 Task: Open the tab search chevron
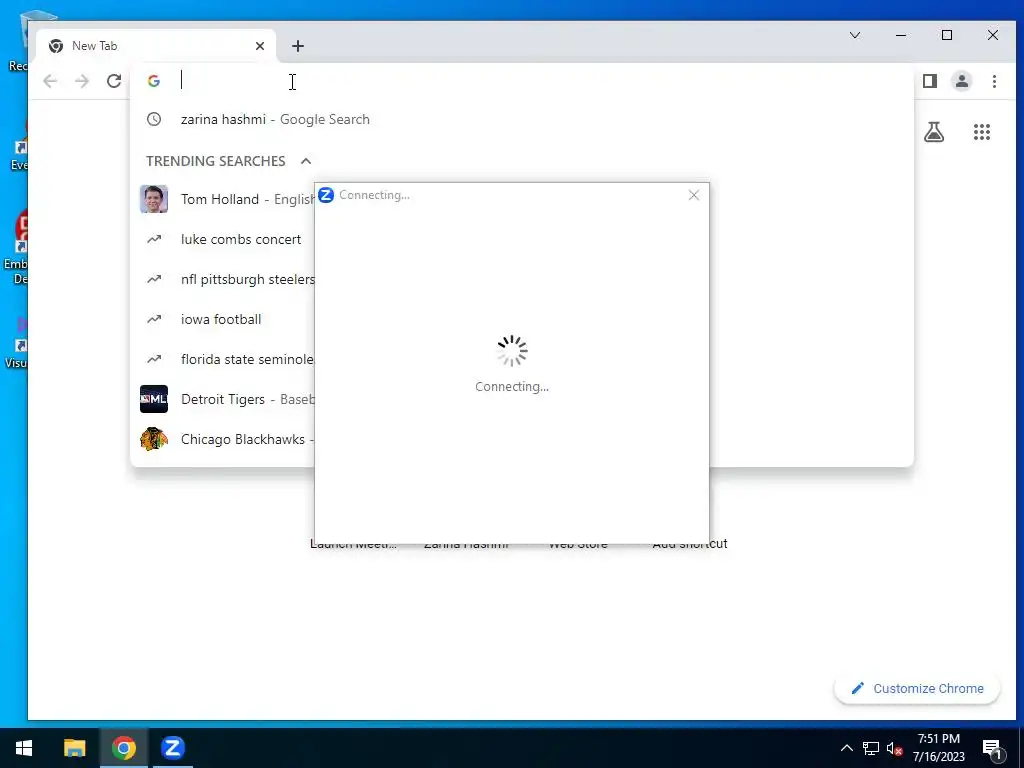855,35
